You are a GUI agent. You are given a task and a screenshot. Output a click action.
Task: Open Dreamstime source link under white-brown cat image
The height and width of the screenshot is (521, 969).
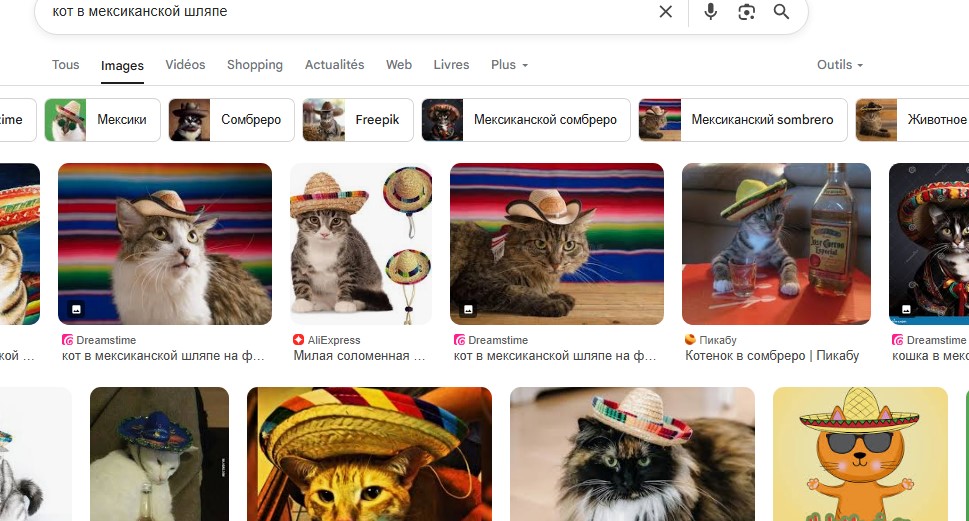coord(106,340)
